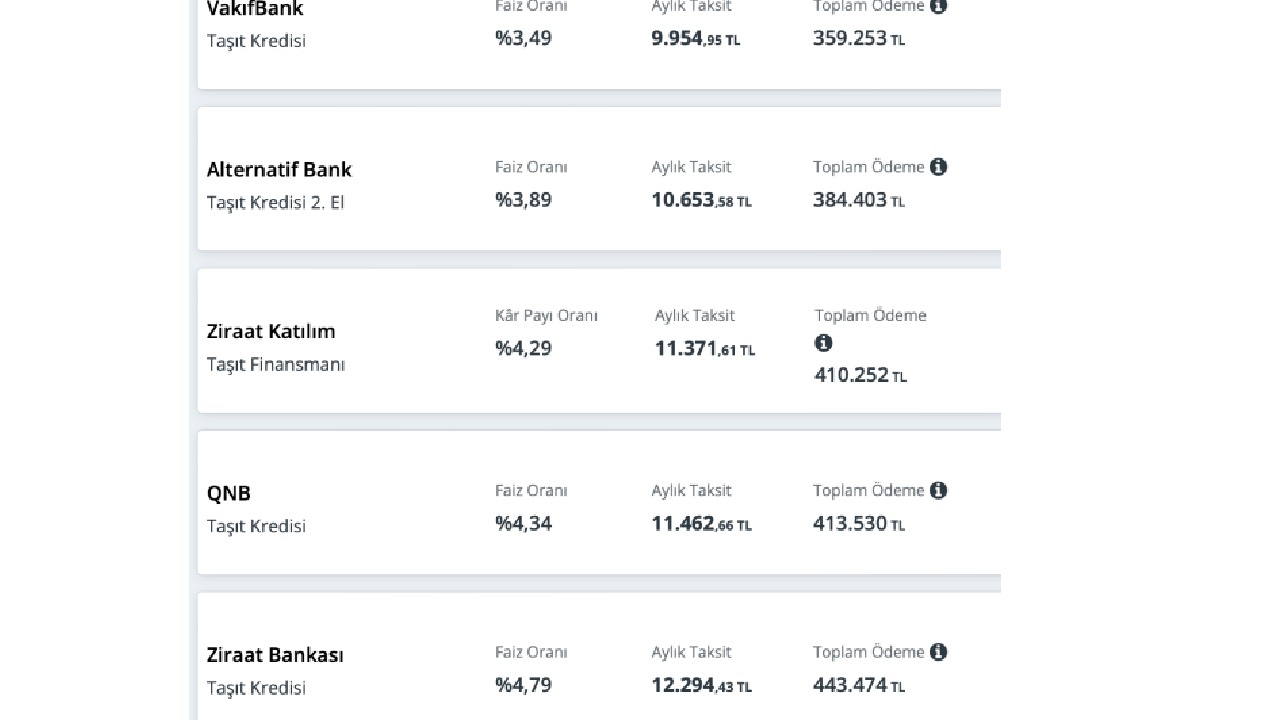Image resolution: width=1280 pixels, height=720 pixels.
Task: Click total payment 410.252 TL
Action: pyautogui.click(x=861, y=376)
